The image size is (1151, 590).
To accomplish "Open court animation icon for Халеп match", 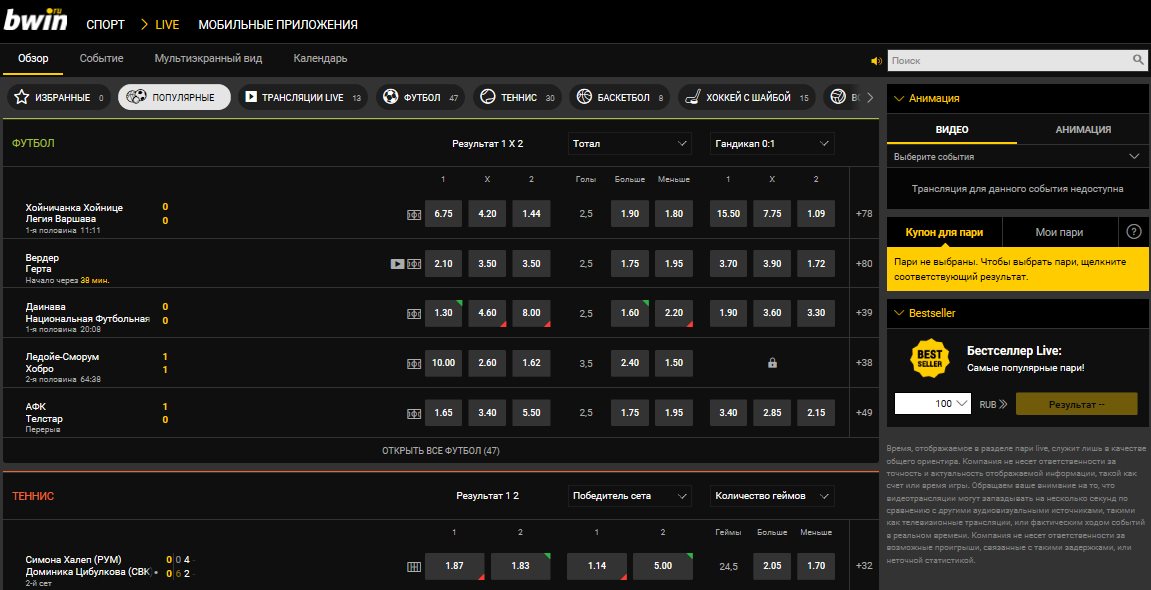I will click(x=414, y=567).
